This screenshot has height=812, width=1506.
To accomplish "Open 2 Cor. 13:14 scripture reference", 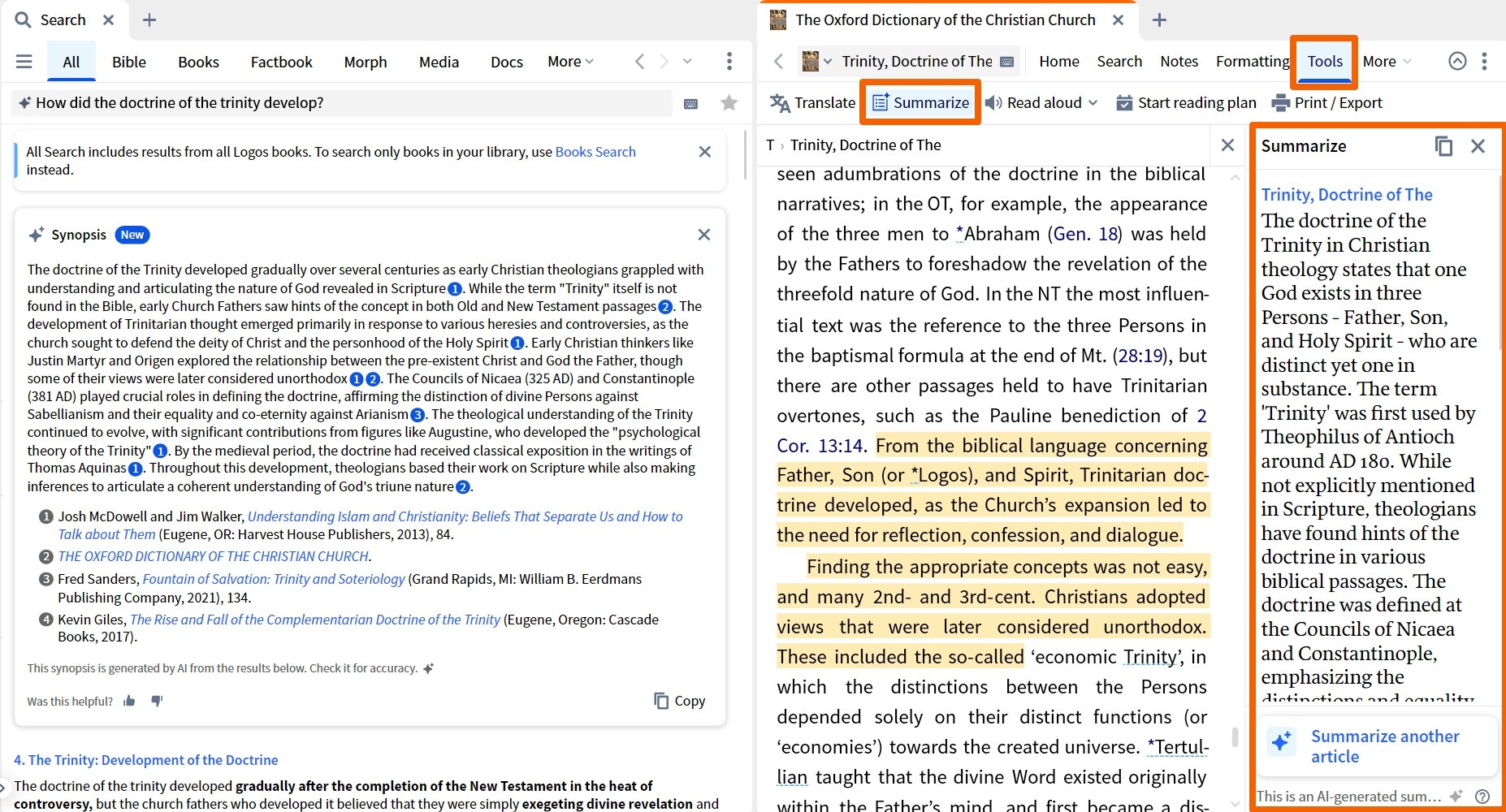I will pyautogui.click(x=991, y=430).
